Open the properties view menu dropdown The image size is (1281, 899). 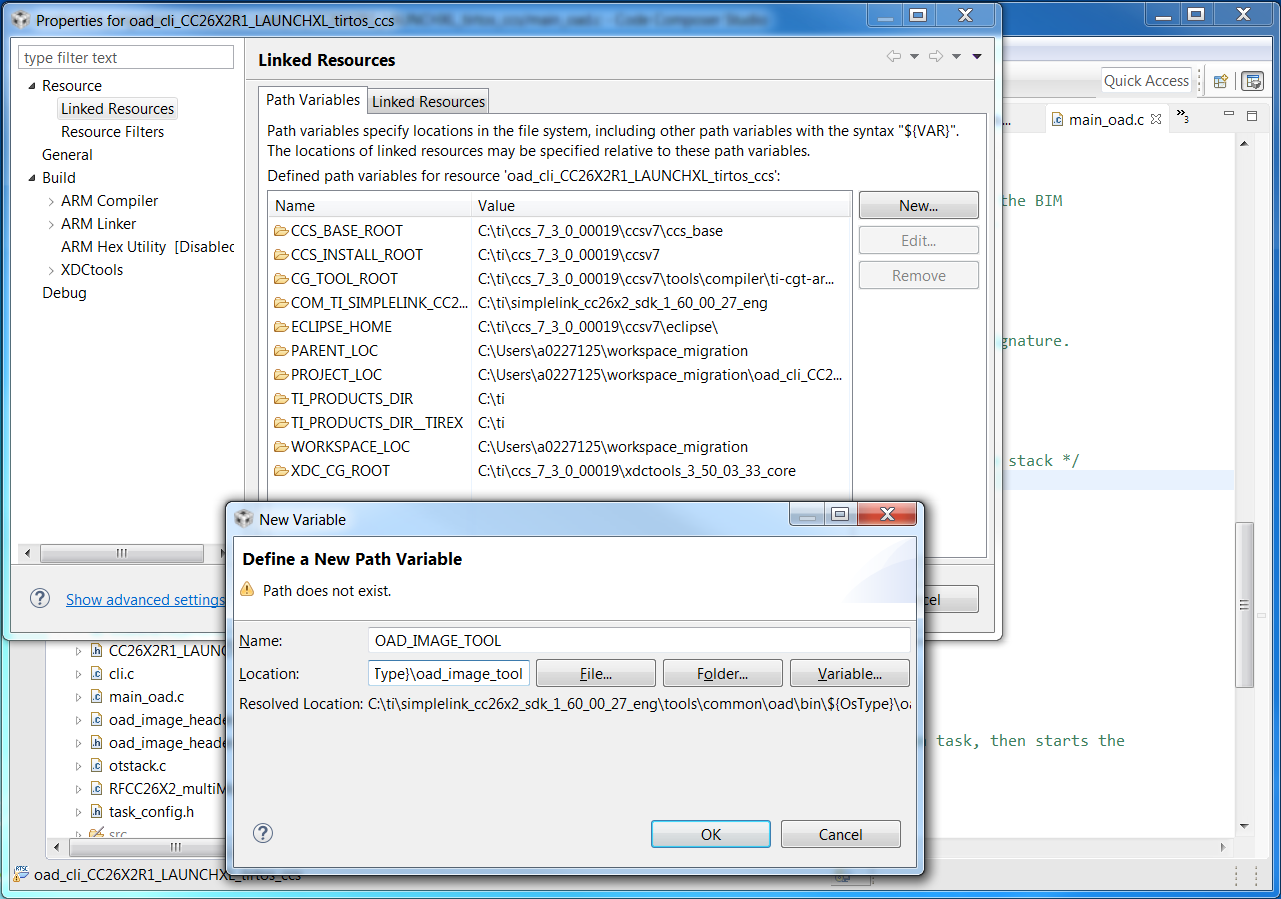(977, 57)
